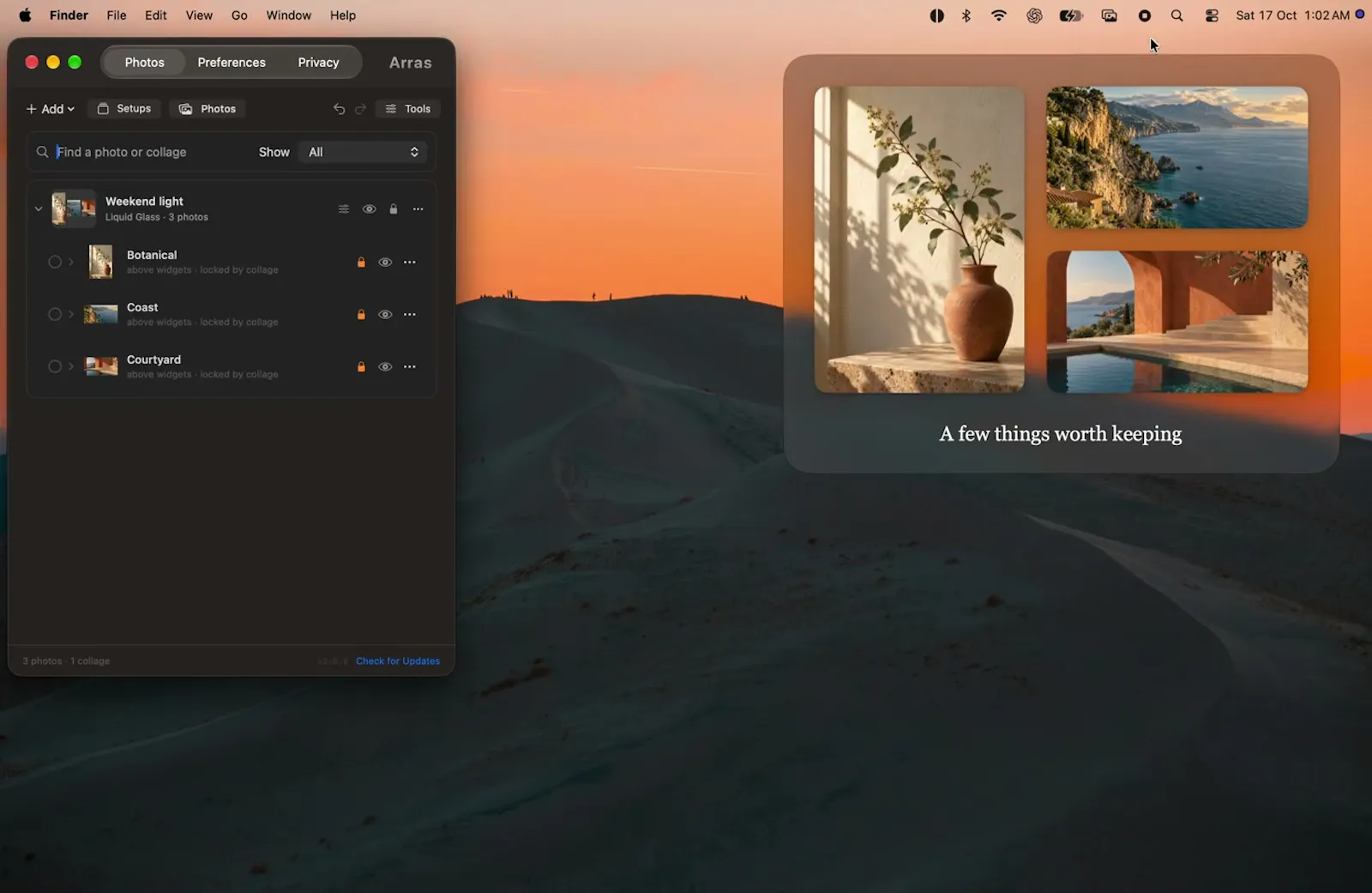
Task: Open the Apple menu
Action: (25, 15)
